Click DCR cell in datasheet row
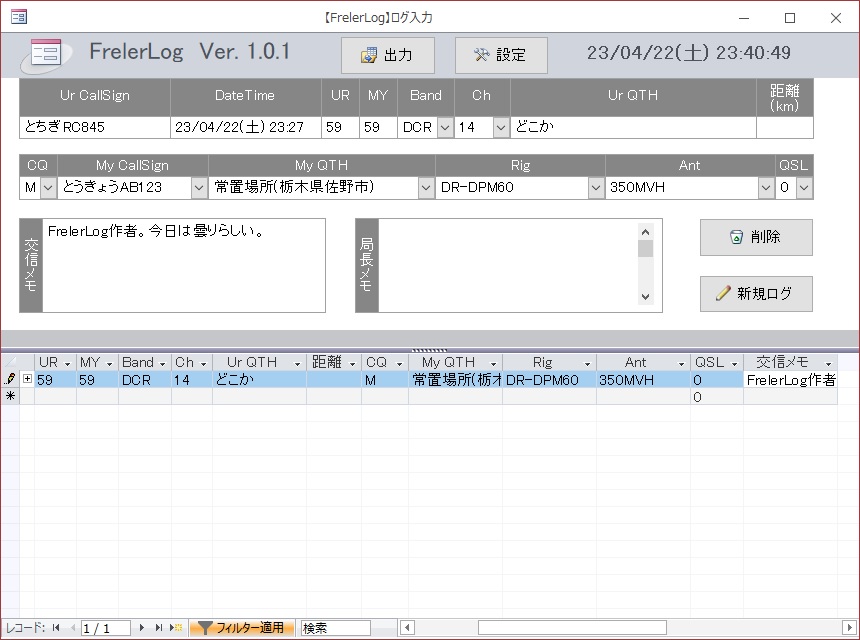 click(145, 380)
